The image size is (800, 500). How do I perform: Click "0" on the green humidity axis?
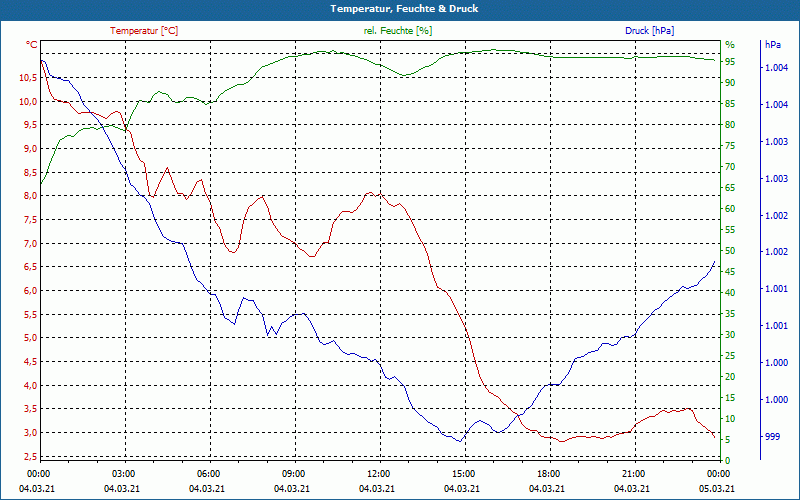[x=728, y=461]
